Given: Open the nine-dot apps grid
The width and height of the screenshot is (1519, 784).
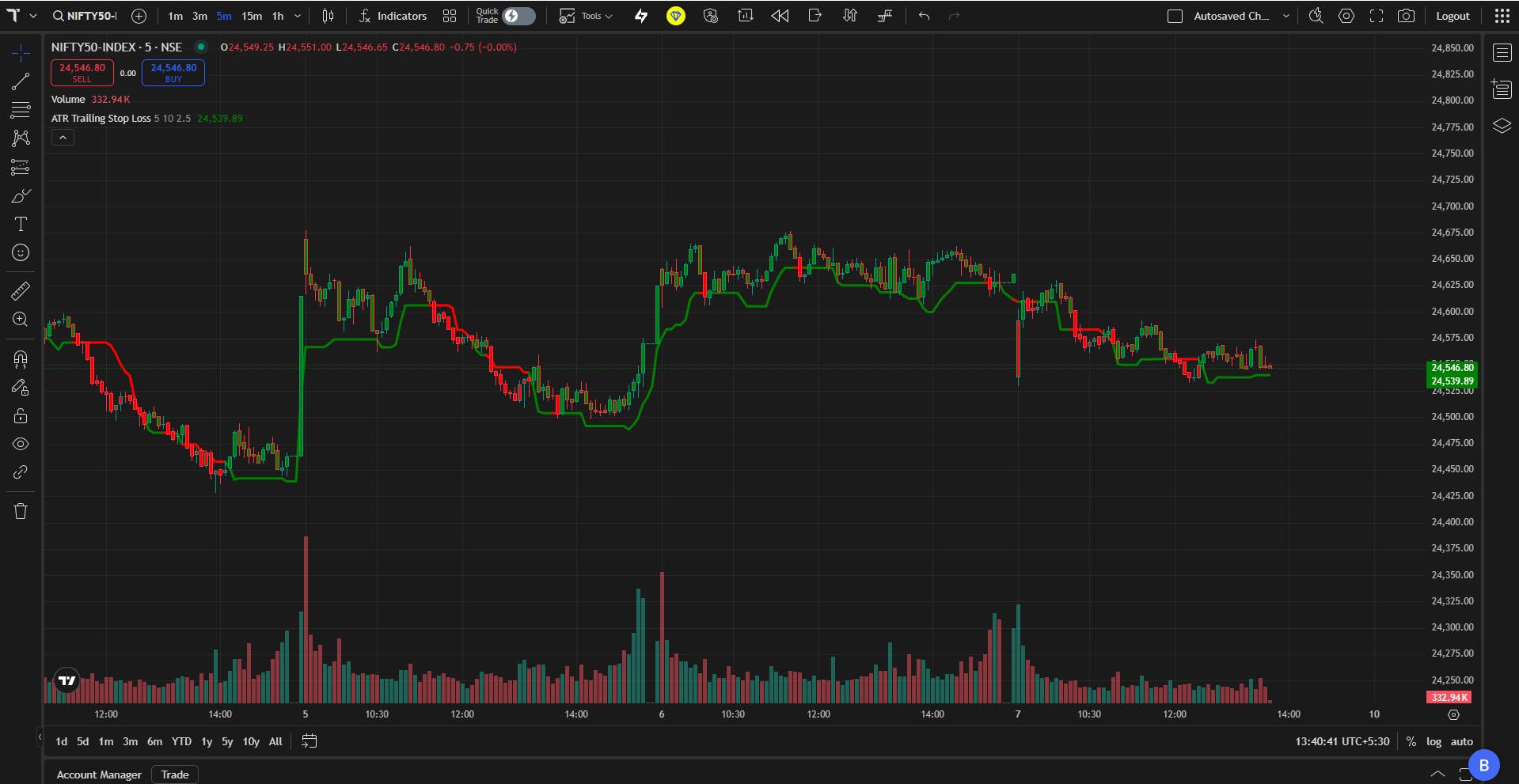Looking at the screenshot, I should coord(1502,16).
